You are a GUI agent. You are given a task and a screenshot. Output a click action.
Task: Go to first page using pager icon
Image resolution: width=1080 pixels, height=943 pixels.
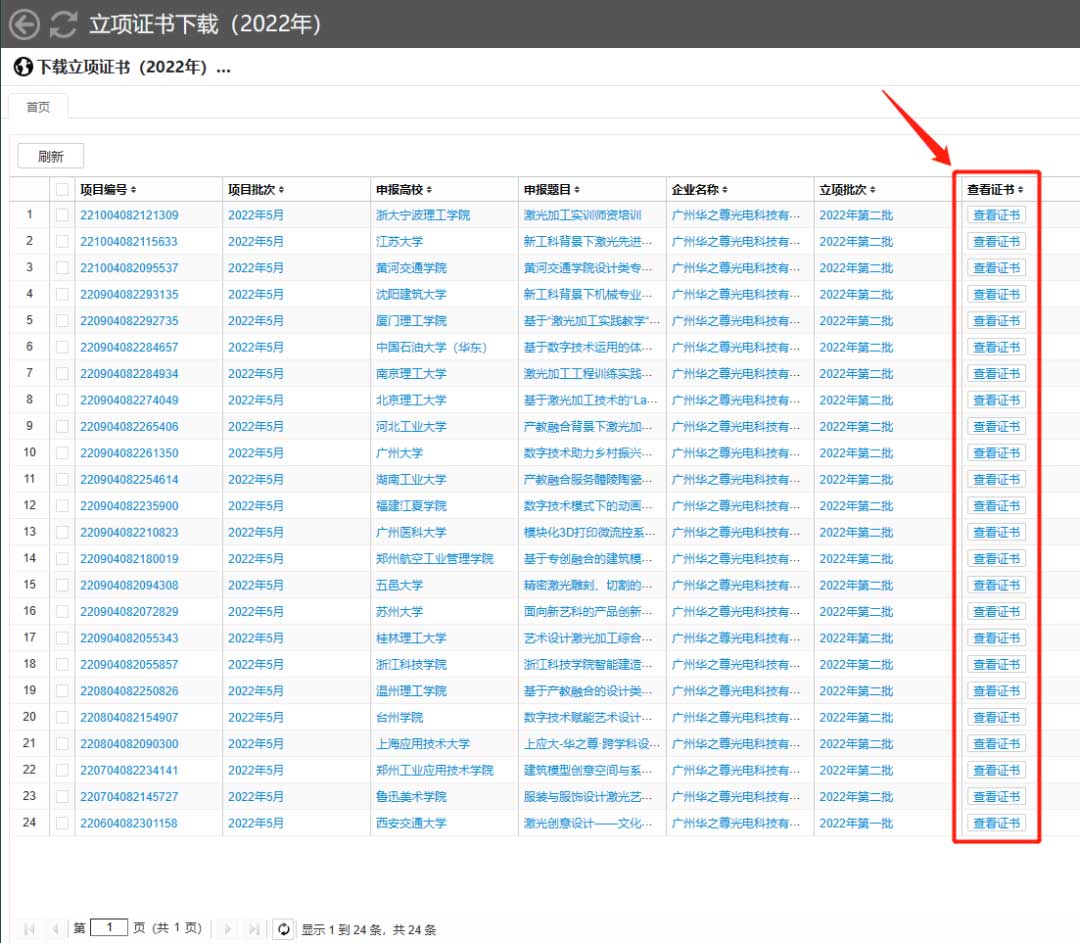29,929
